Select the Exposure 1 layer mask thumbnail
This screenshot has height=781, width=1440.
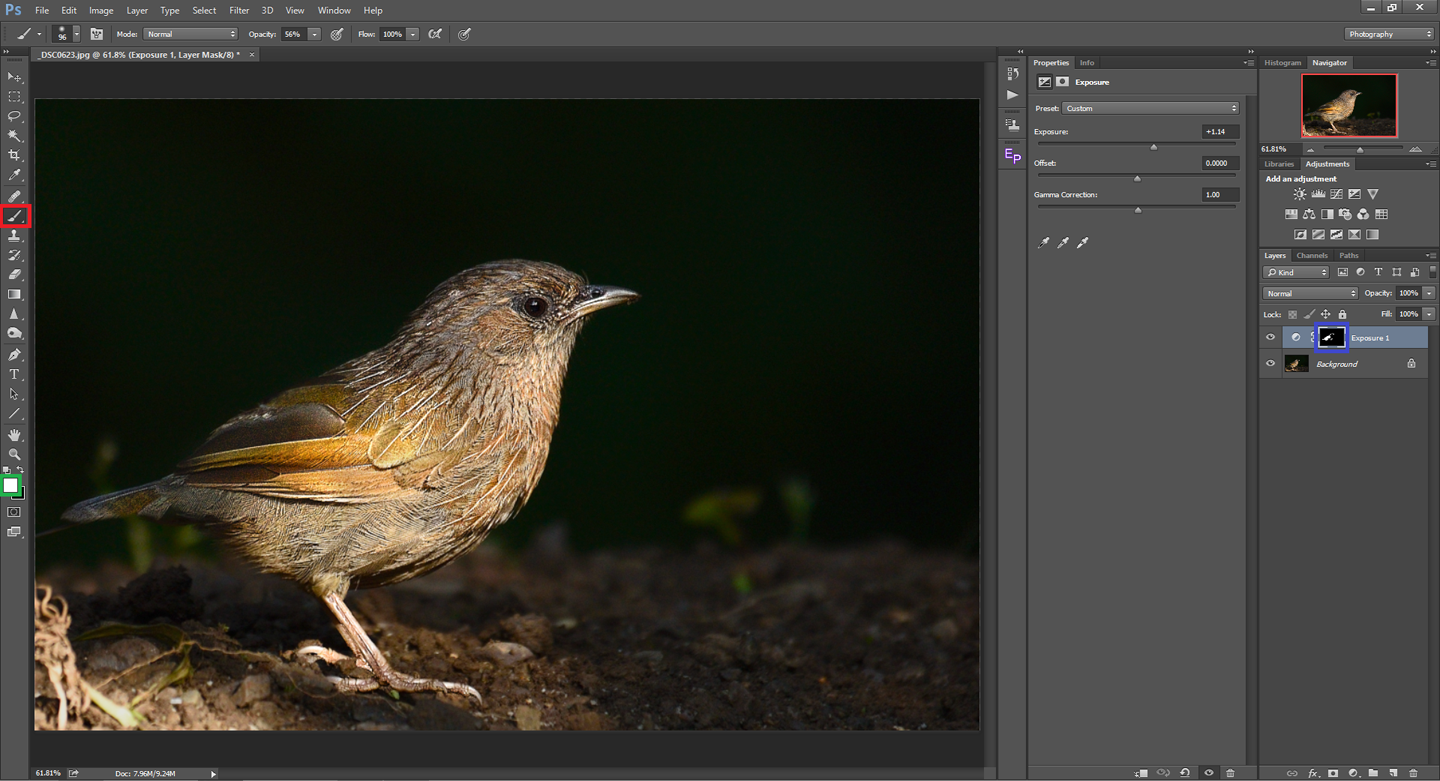coord(1331,338)
